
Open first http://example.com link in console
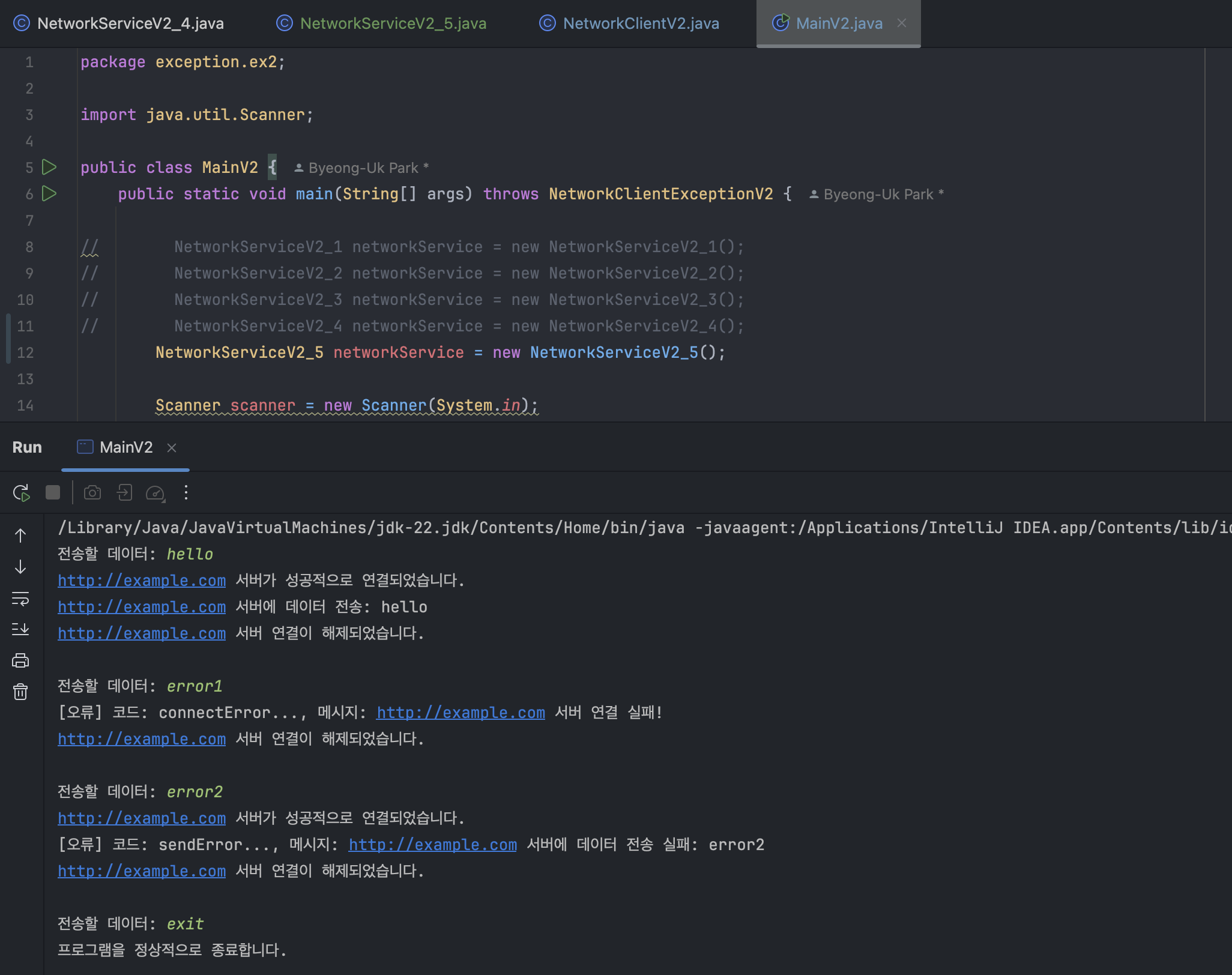click(x=142, y=581)
